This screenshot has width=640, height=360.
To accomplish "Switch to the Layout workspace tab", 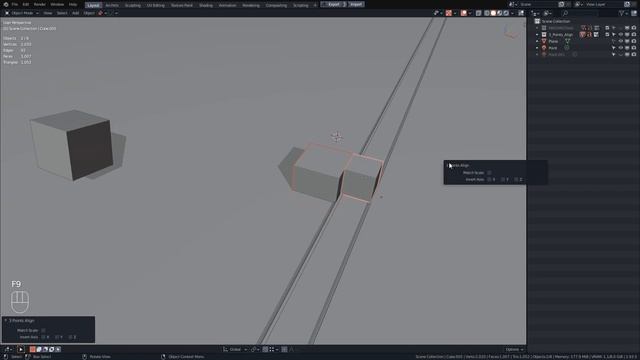I will pos(93,5).
